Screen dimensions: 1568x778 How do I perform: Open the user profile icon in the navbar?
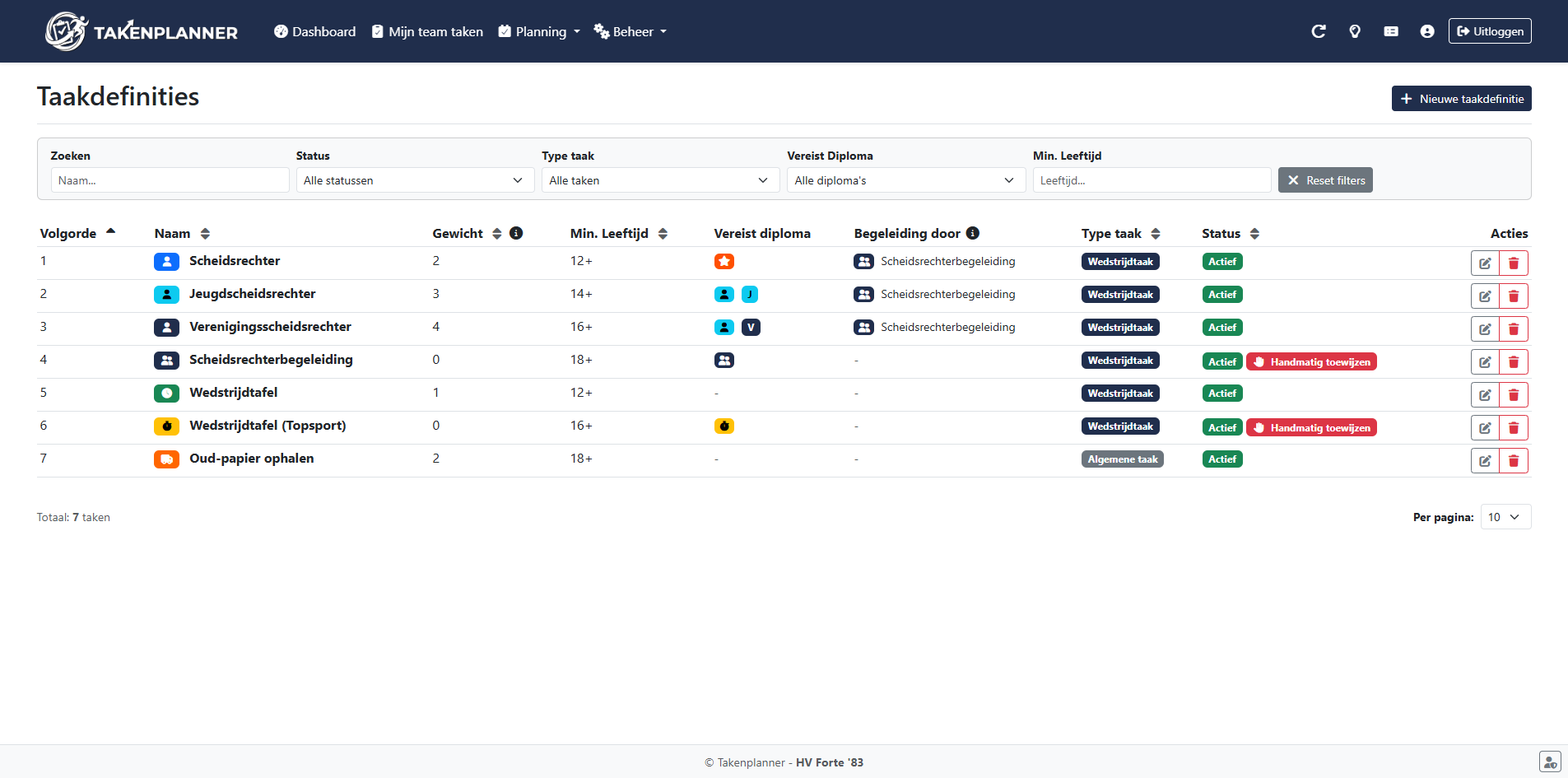click(1426, 31)
